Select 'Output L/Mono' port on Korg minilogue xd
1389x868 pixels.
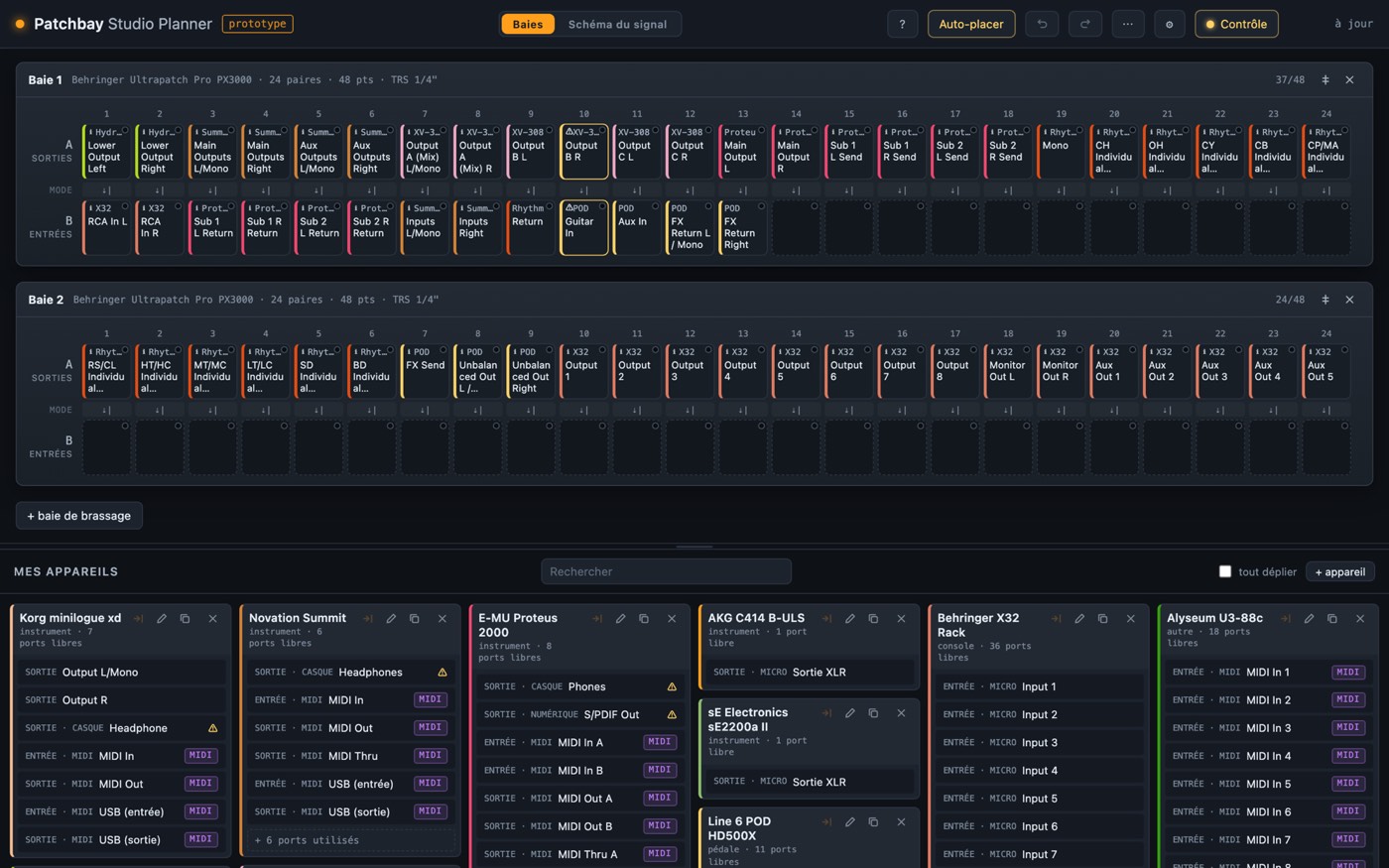[x=122, y=673]
